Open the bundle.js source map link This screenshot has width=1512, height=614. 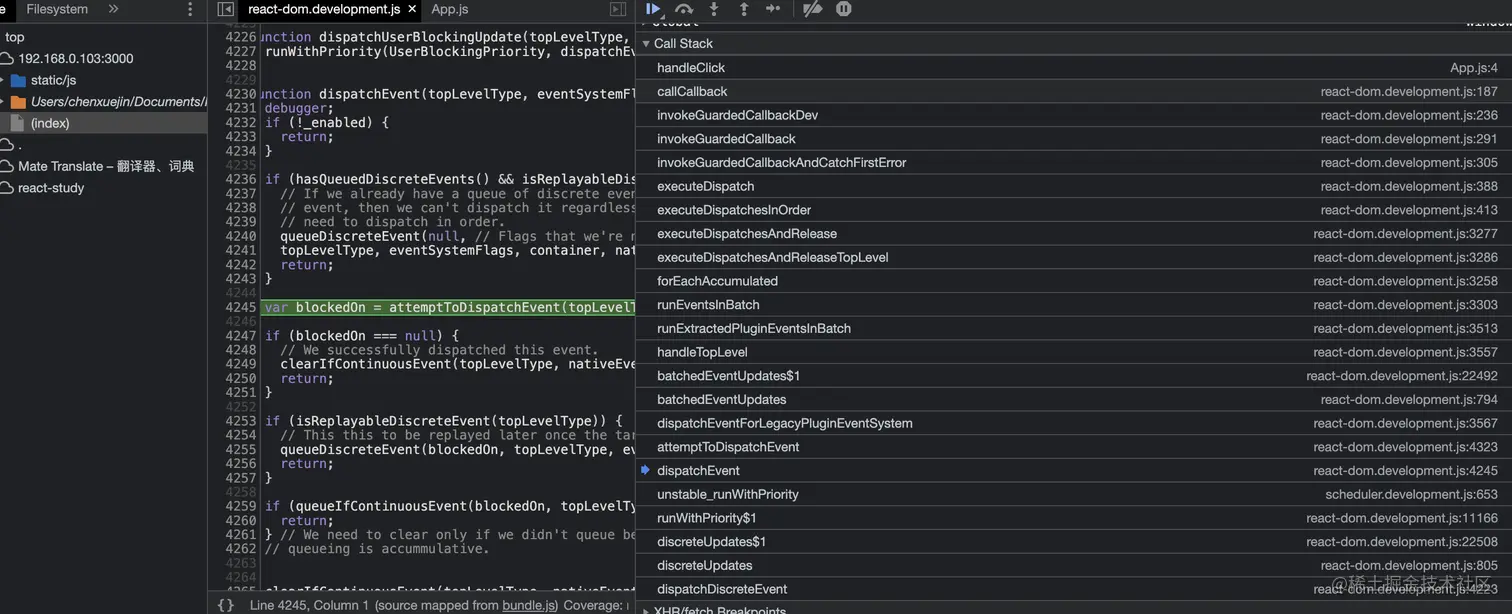(x=530, y=605)
